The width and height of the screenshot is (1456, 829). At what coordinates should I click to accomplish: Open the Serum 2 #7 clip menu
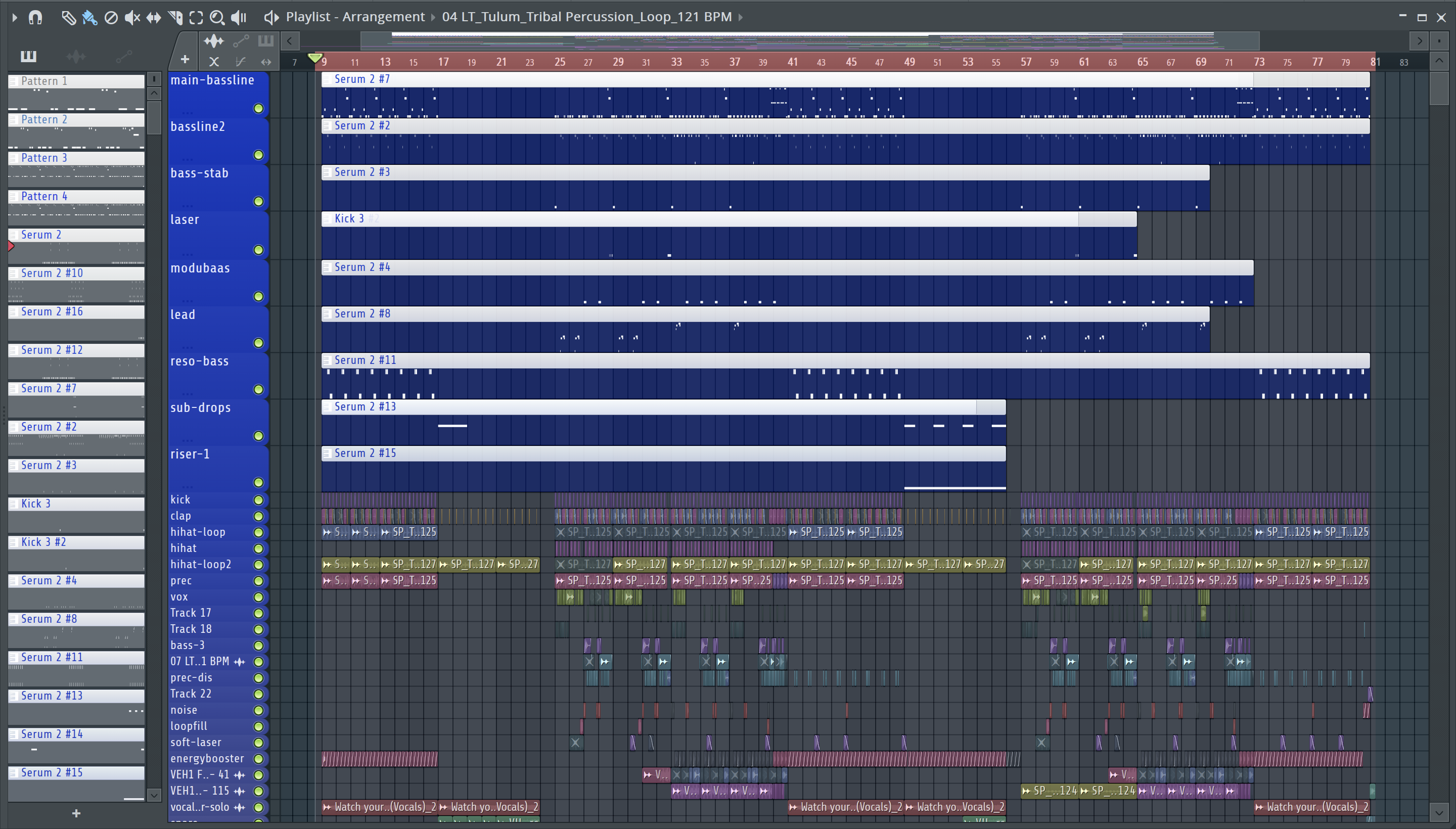coord(328,80)
